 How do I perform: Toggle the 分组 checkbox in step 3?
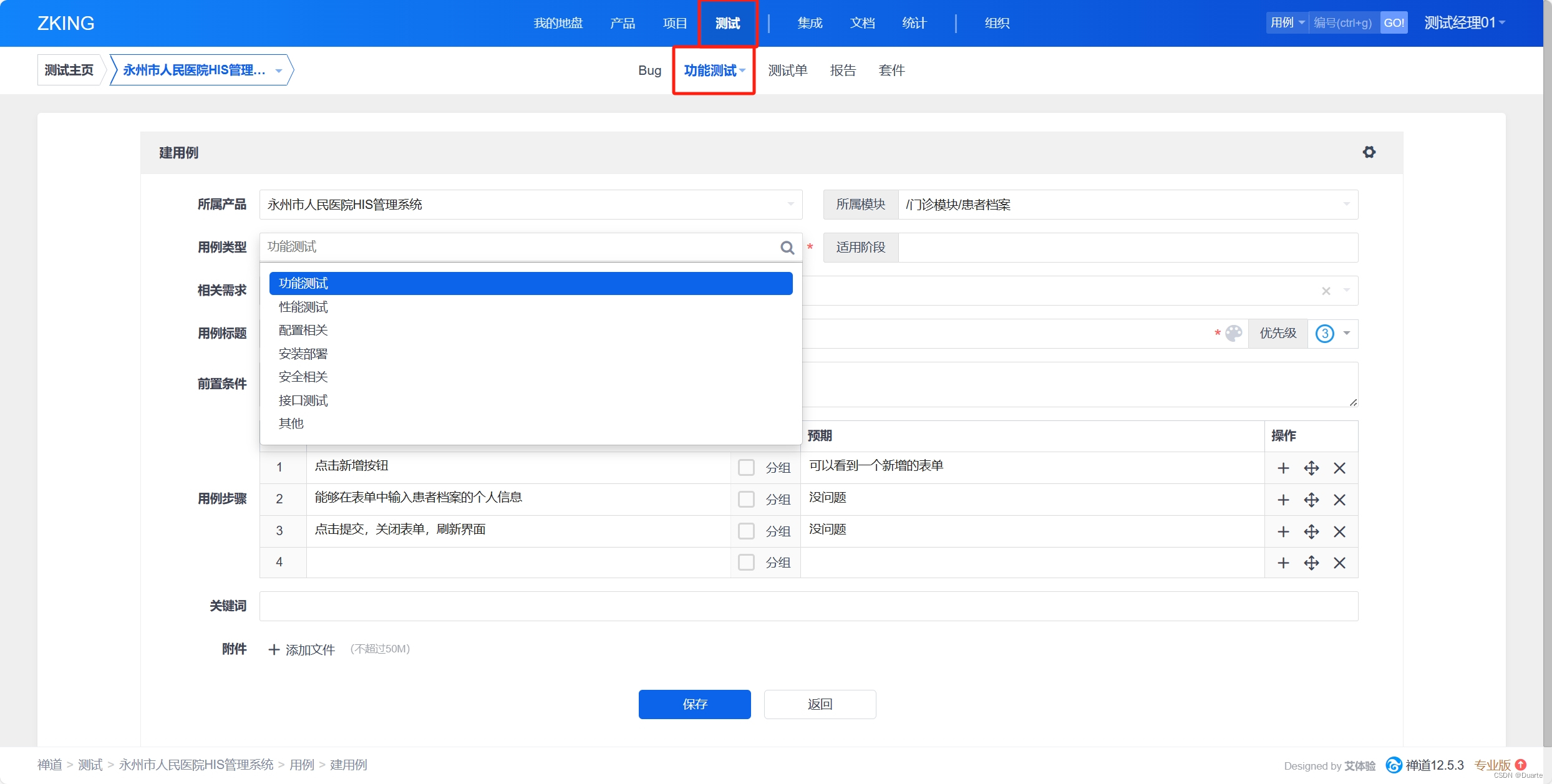pos(746,531)
